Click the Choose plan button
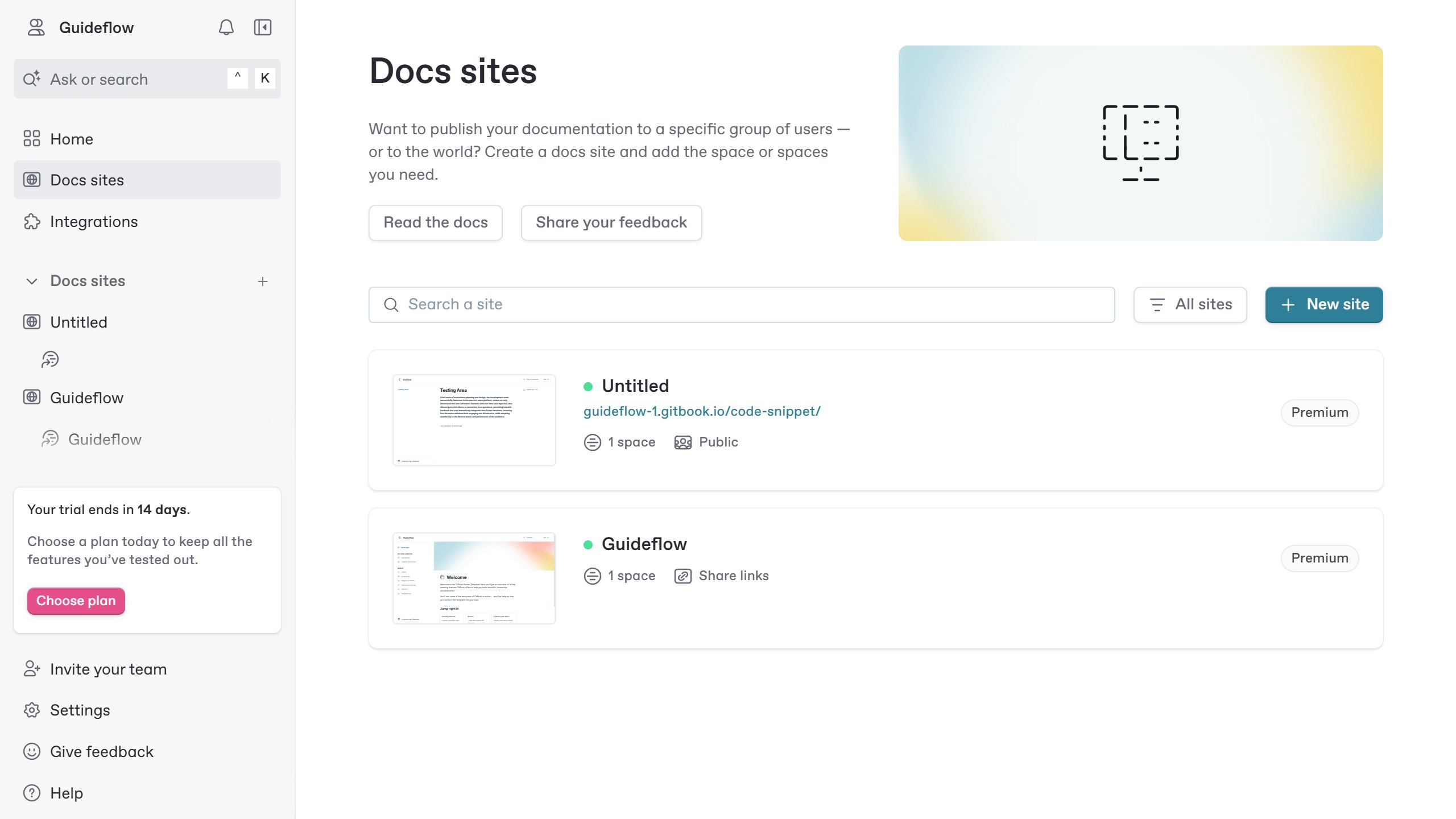This screenshot has height=819, width=1456. coord(76,601)
